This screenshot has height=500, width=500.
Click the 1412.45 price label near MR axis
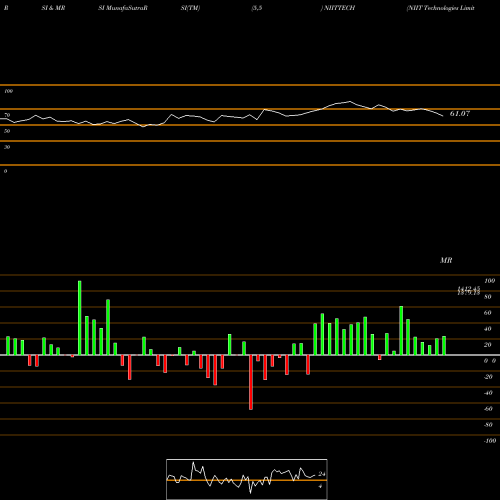pyautogui.click(x=468, y=289)
